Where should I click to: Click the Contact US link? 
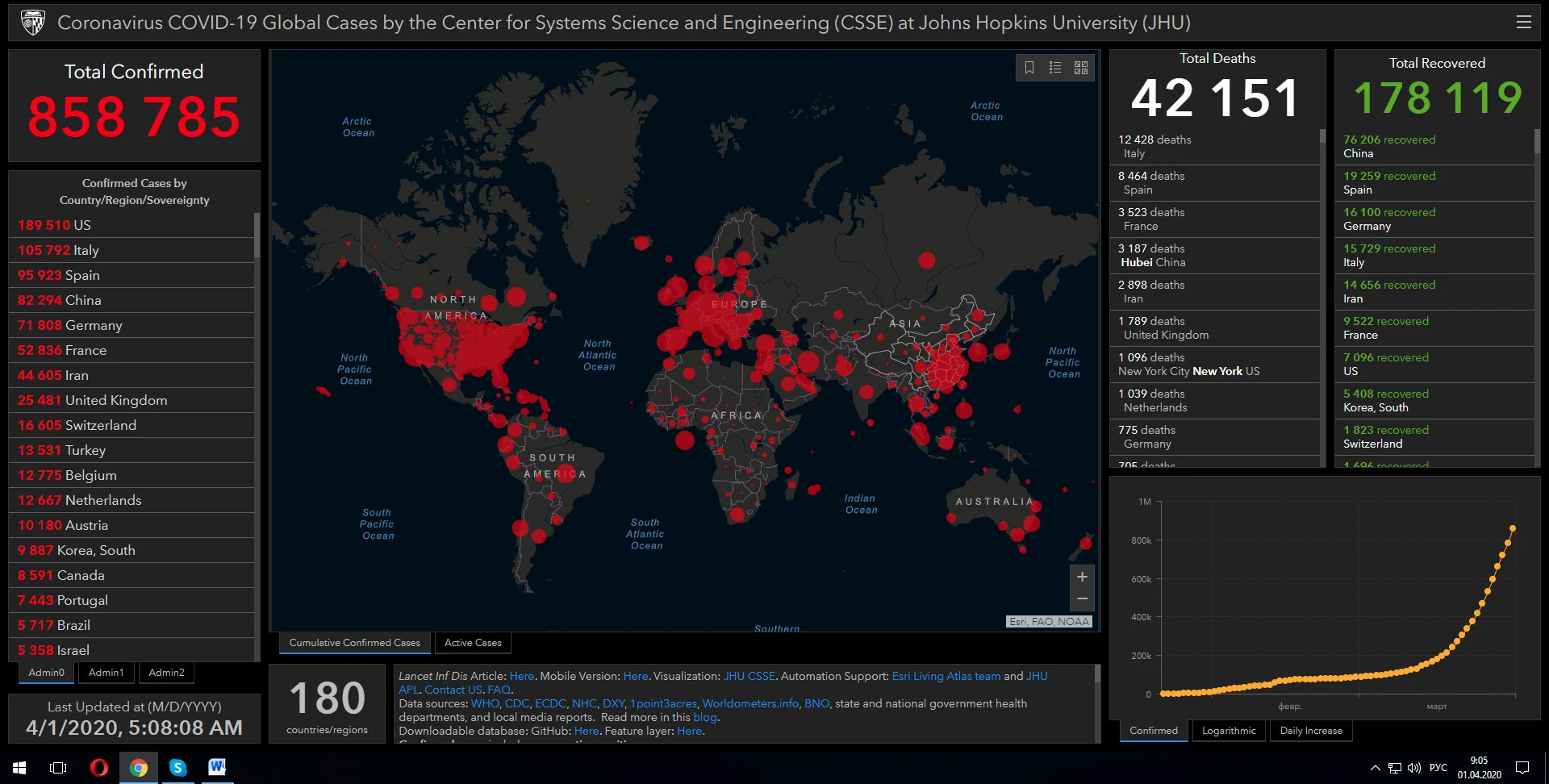click(x=453, y=690)
